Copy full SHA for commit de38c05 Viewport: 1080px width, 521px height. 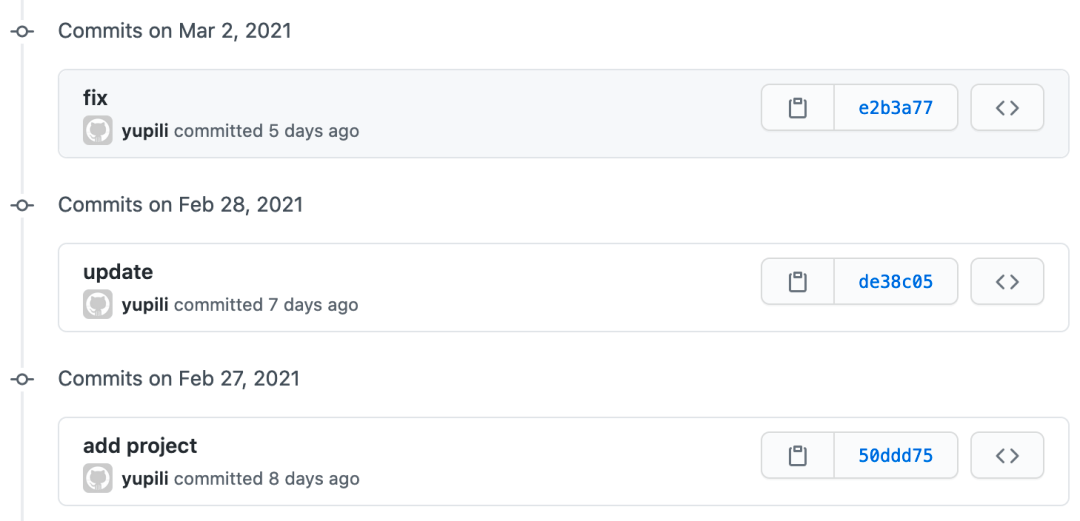tap(797, 282)
